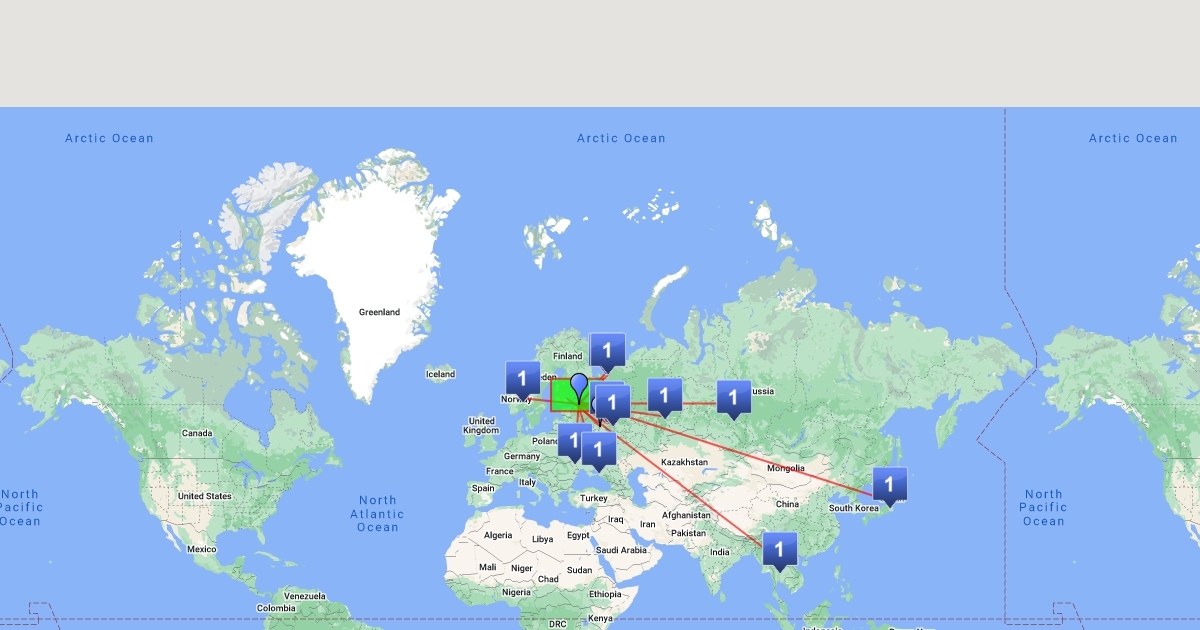Screen dimensions: 1200x630
Task: Open the marker east of South Korea
Action: coord(889,485)
